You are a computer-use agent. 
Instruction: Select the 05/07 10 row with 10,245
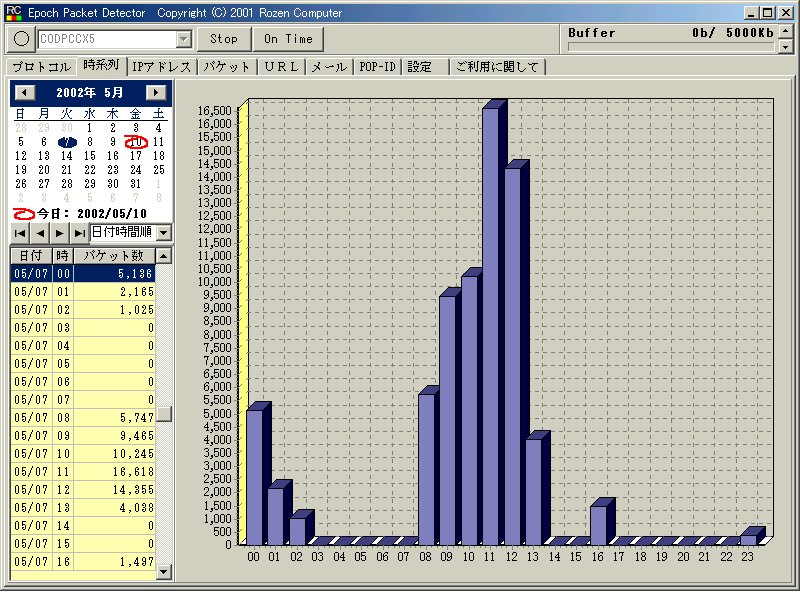[83, 454]
